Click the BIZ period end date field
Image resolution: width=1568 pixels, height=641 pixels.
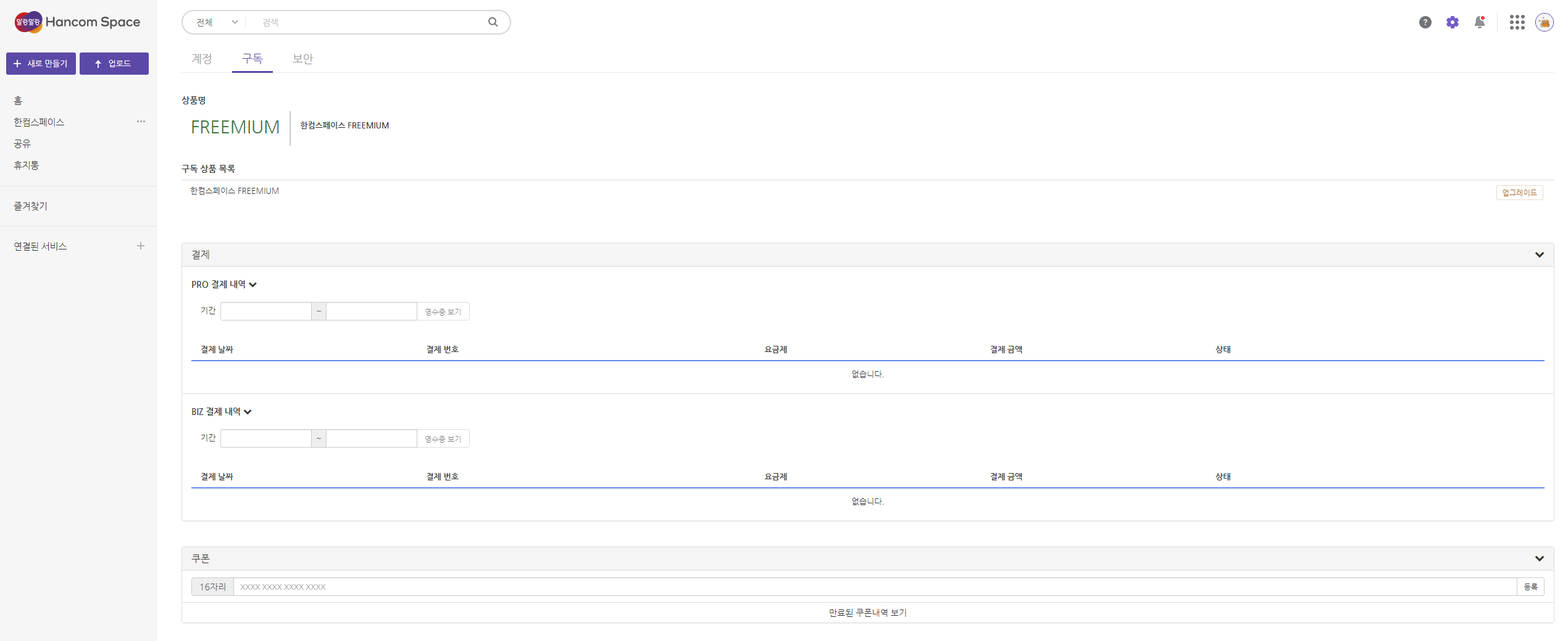pos(372,438)
